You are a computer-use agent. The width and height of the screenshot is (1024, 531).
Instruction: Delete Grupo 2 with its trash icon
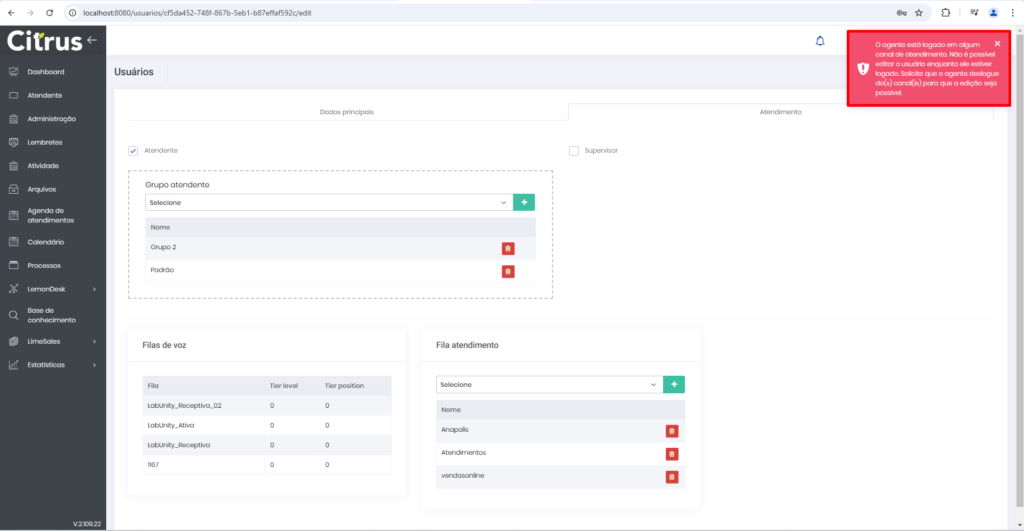508,247
